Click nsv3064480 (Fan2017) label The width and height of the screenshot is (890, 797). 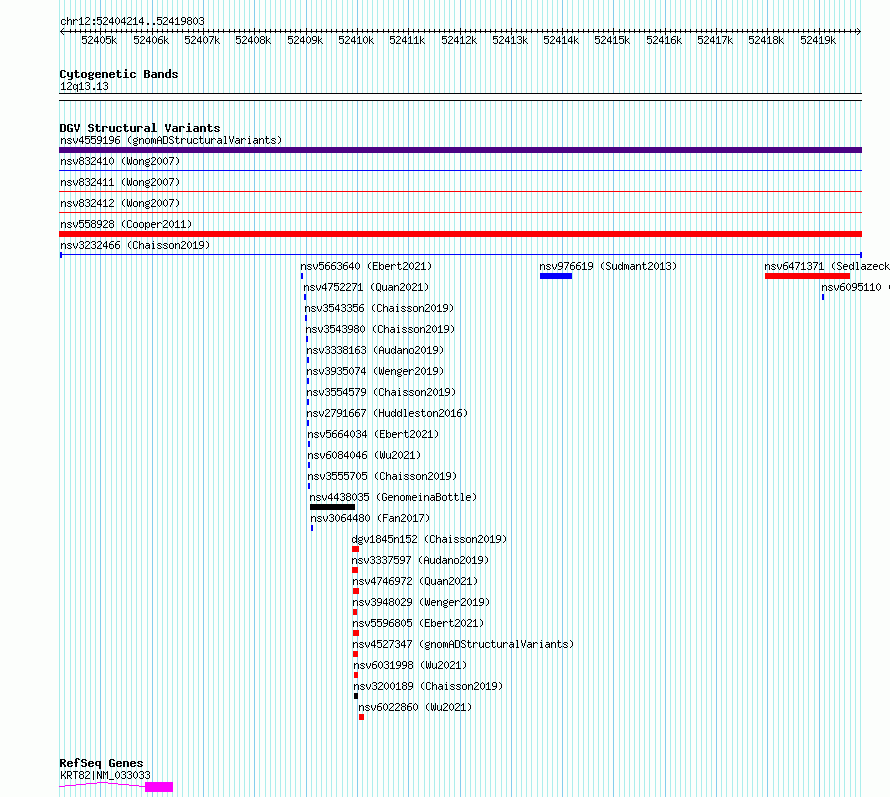[370, 518]
